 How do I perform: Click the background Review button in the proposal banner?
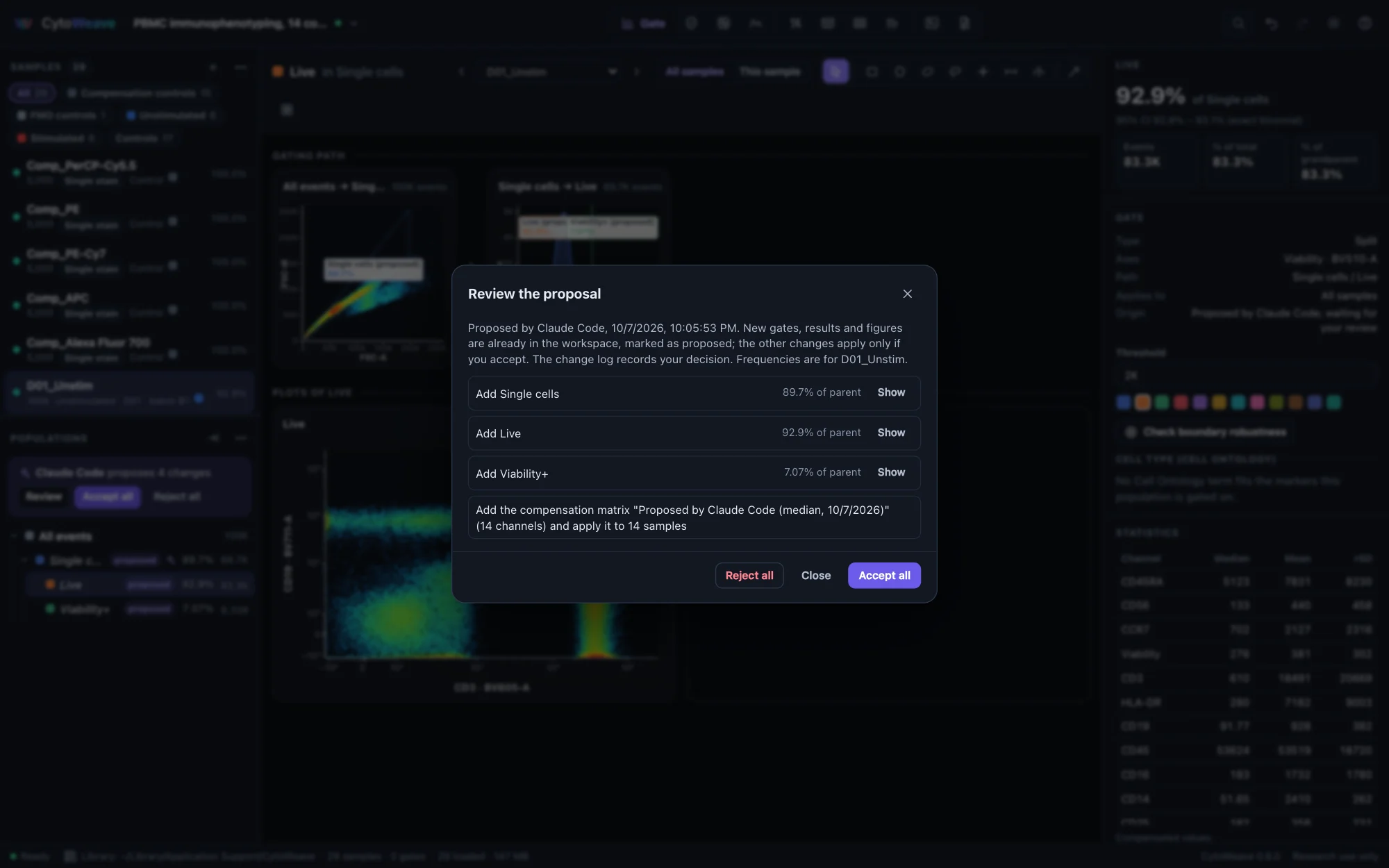coord(44,496)
